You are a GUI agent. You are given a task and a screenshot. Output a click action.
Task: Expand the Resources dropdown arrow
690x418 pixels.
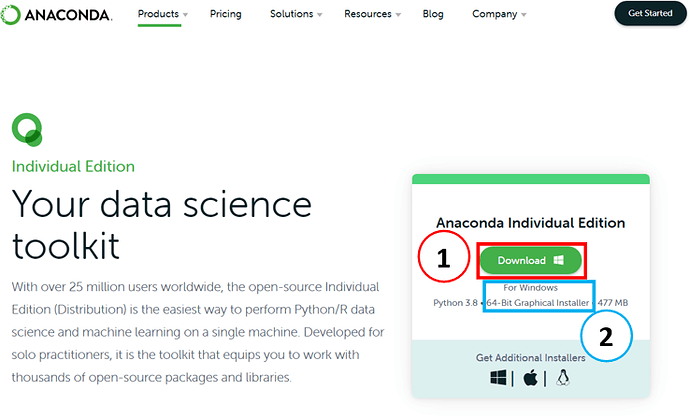click(x=398, y=15)
